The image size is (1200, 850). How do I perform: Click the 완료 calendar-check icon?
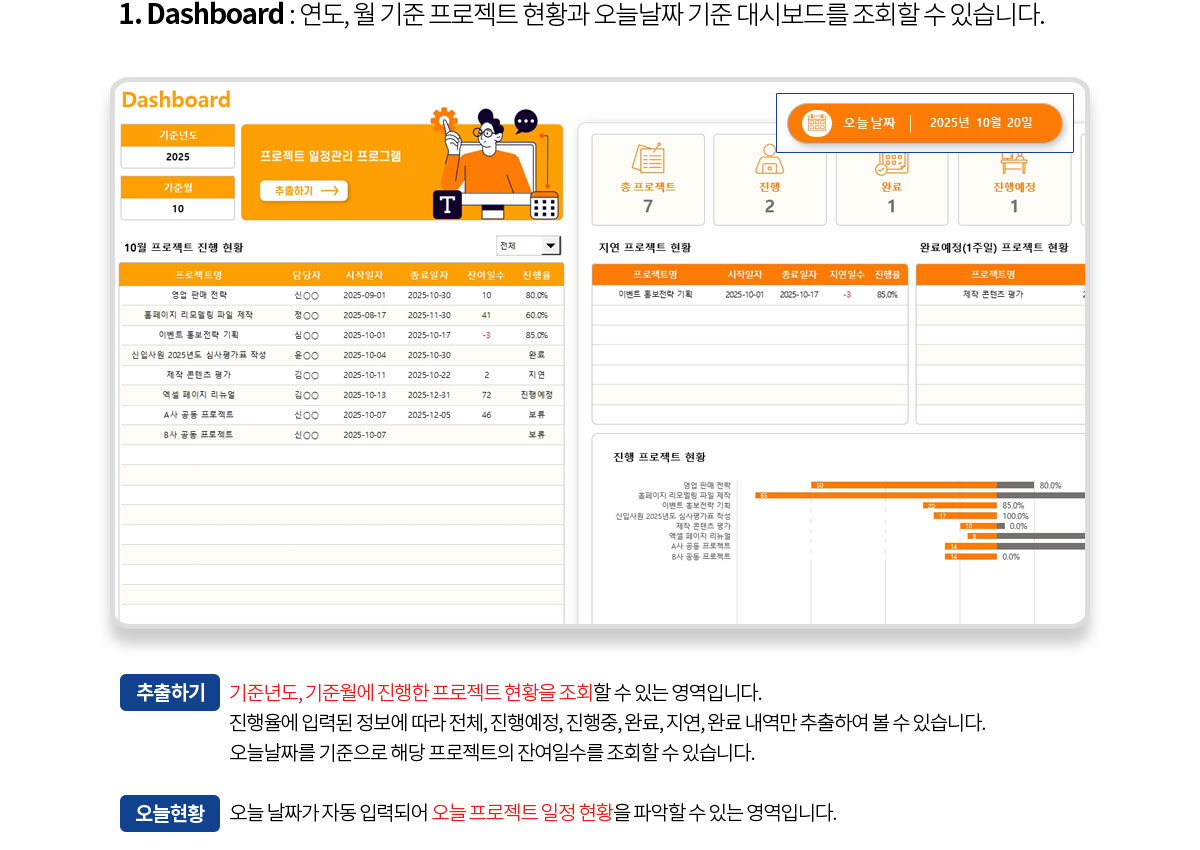coord(891,163)
